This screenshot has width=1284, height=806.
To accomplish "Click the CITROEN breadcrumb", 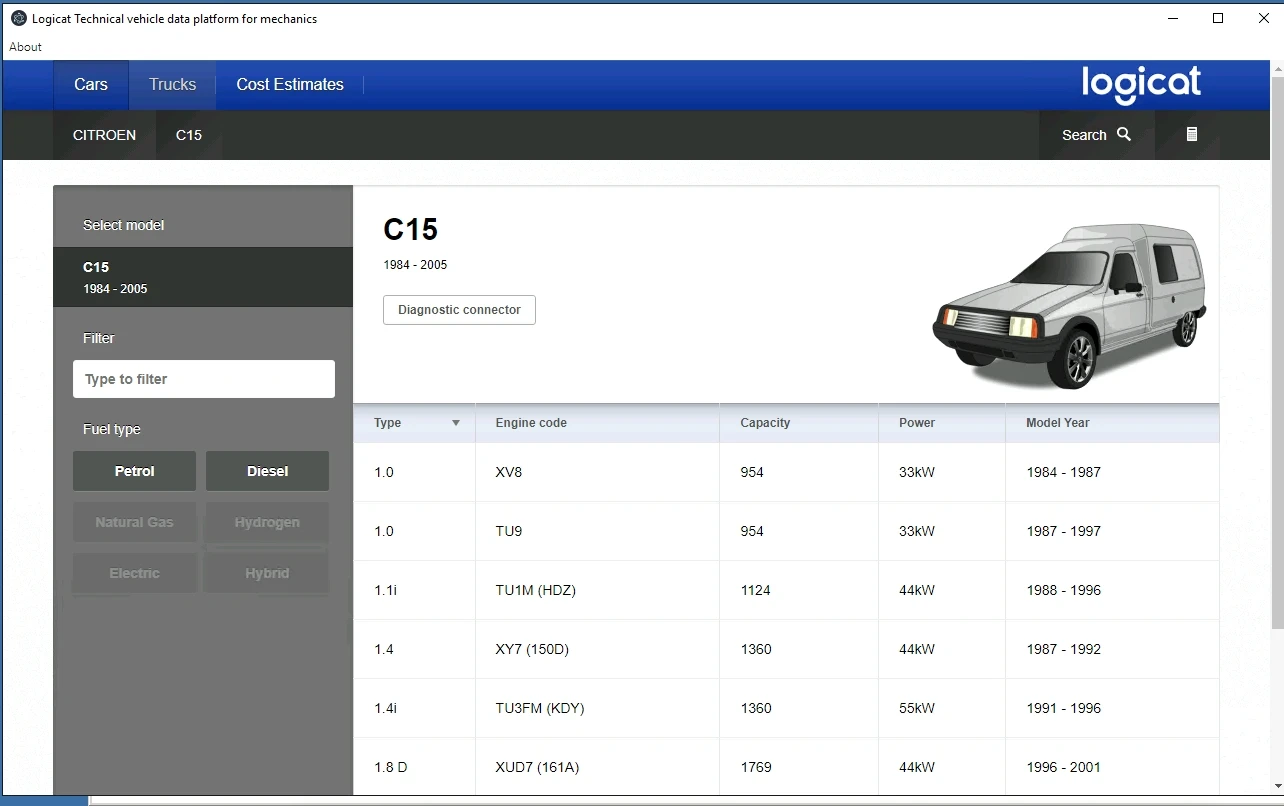I will (104, 135).
